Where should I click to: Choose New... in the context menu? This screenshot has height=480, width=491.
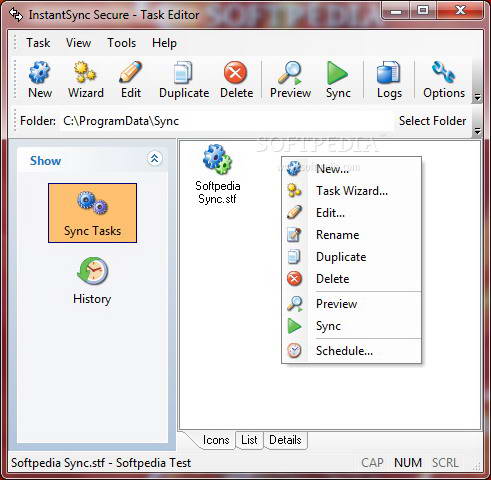352,169
